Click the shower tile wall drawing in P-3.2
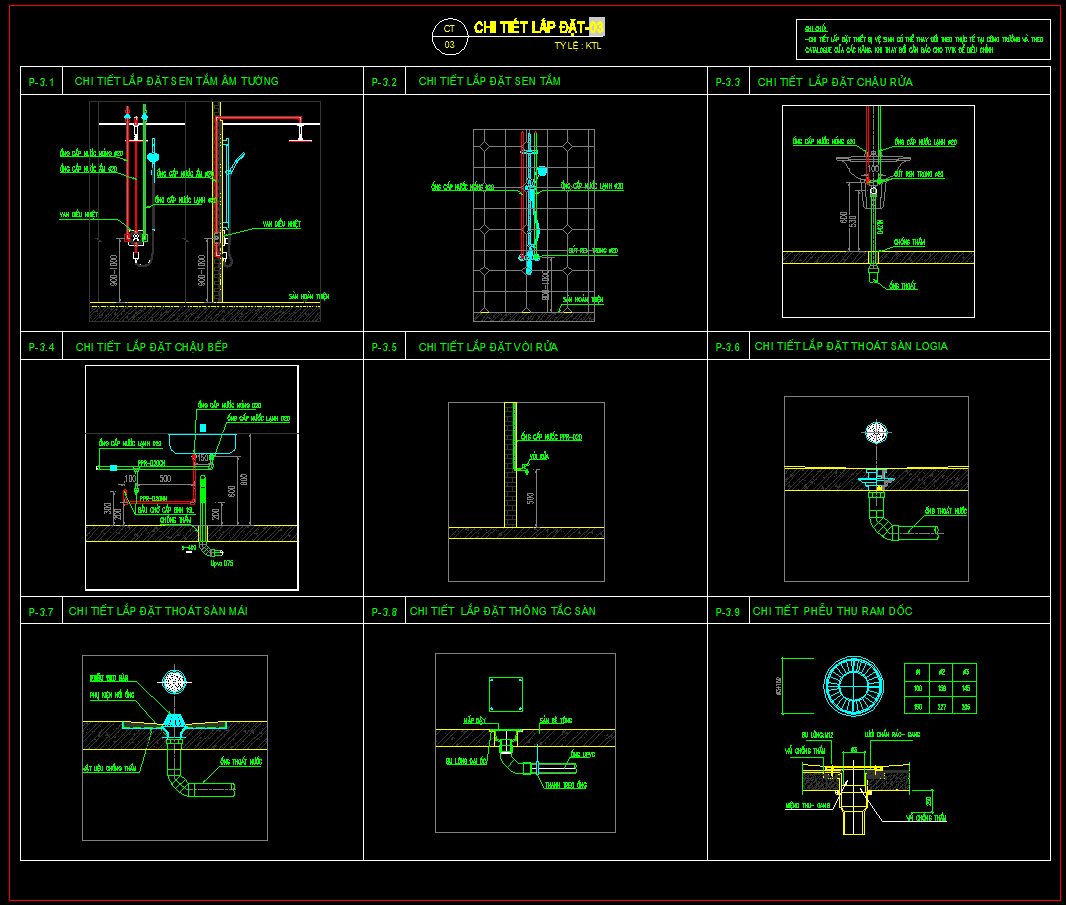 (534, 225)
